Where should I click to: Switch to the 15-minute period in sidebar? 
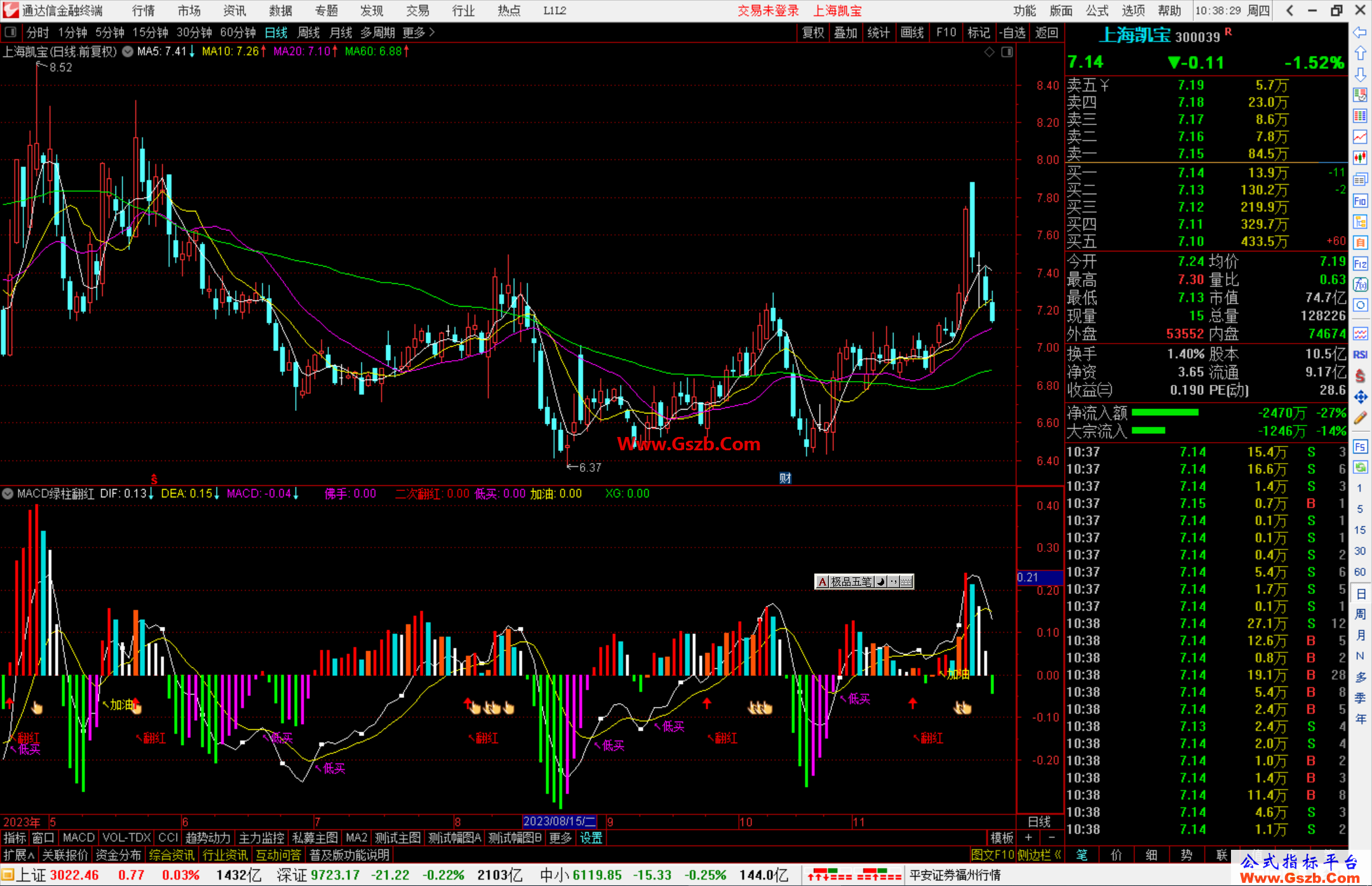pos(1360,530)
